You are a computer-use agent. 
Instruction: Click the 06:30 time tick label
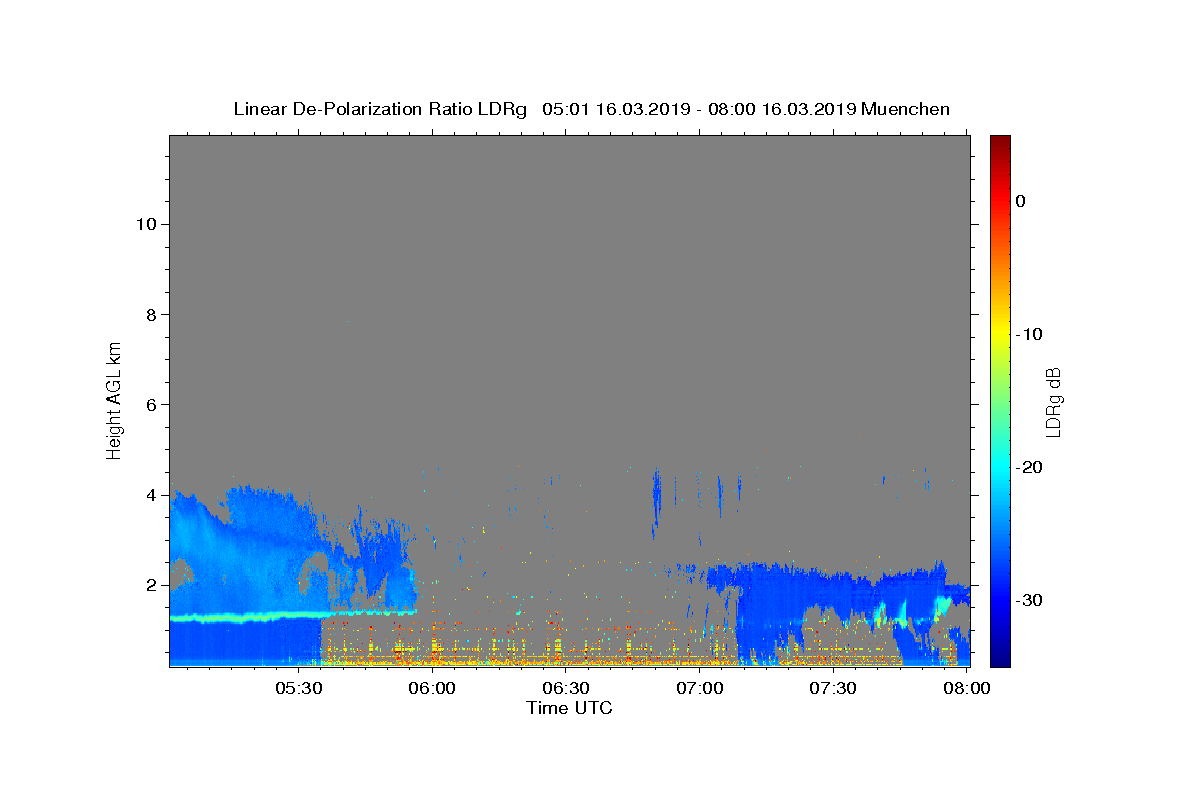(x=566, y=689)
